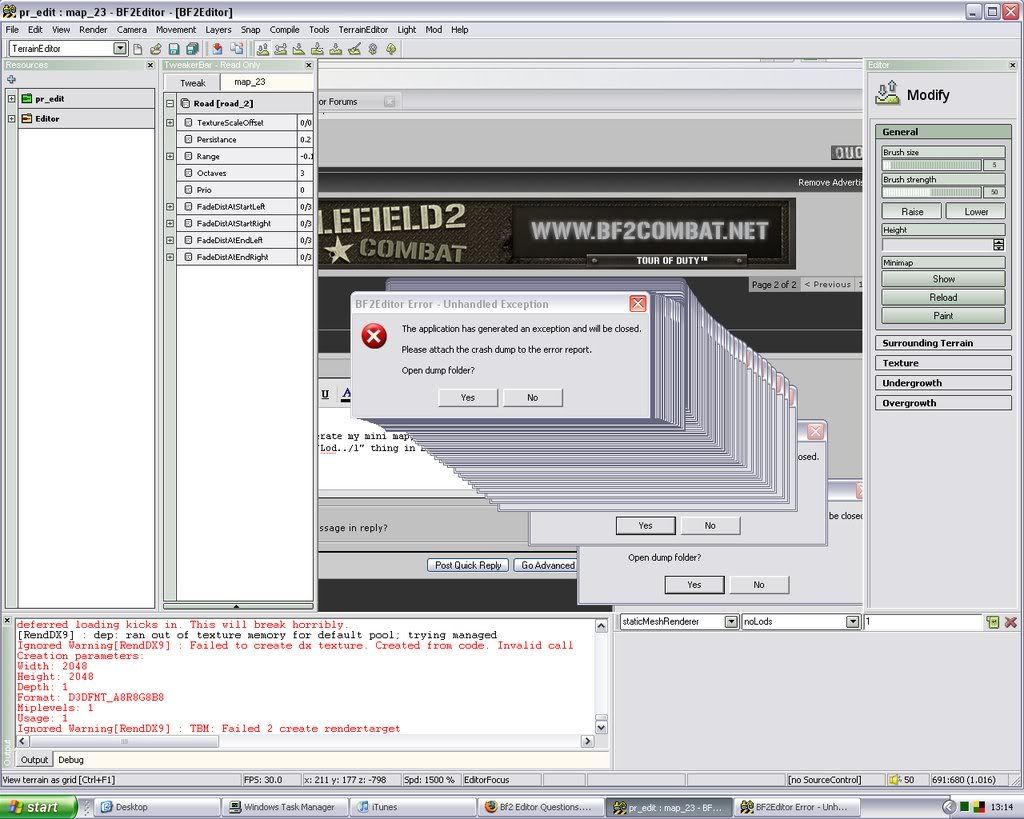Collapse the Road [road_2] property group
This screenshot has width=1024, height=819.
170,103
